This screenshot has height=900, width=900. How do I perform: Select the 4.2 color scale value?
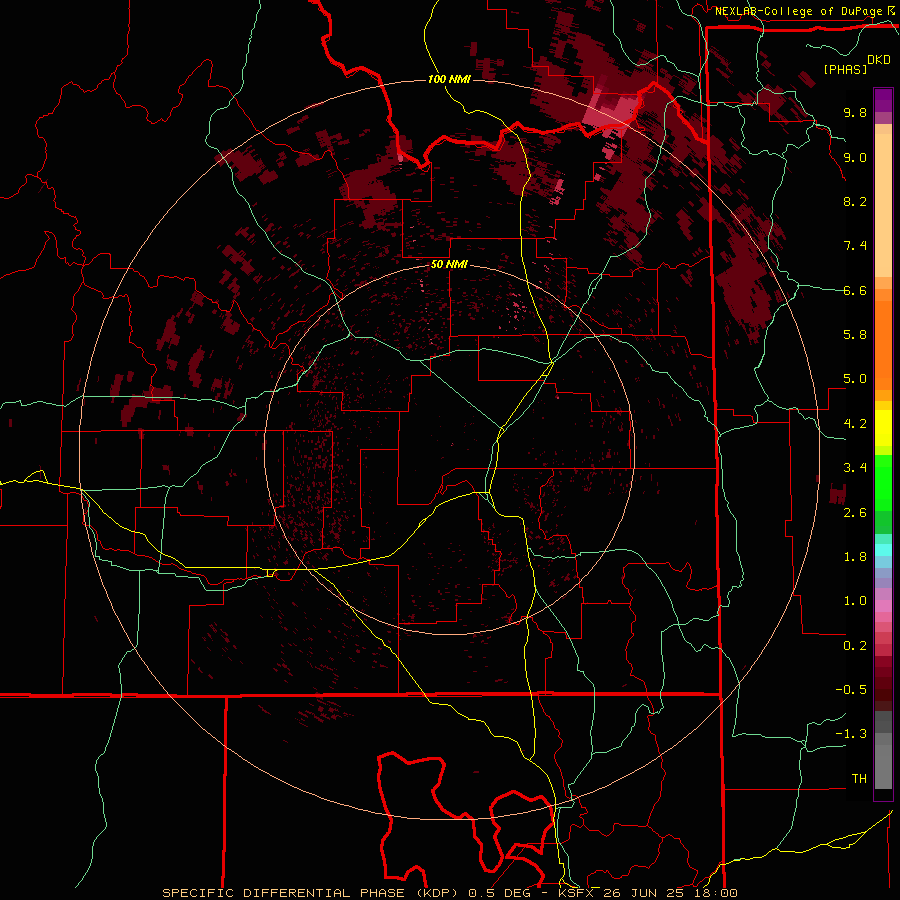point(855,424)
